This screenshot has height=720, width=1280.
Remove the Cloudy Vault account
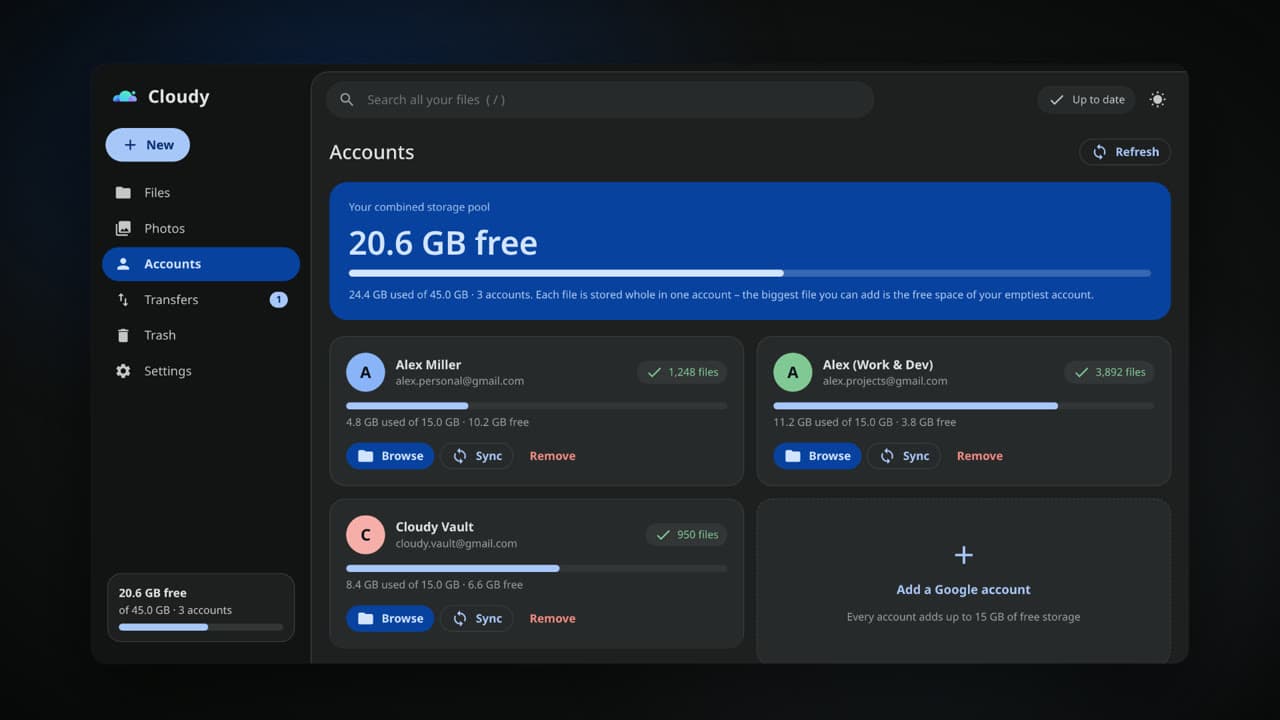[x=552, y=619]
